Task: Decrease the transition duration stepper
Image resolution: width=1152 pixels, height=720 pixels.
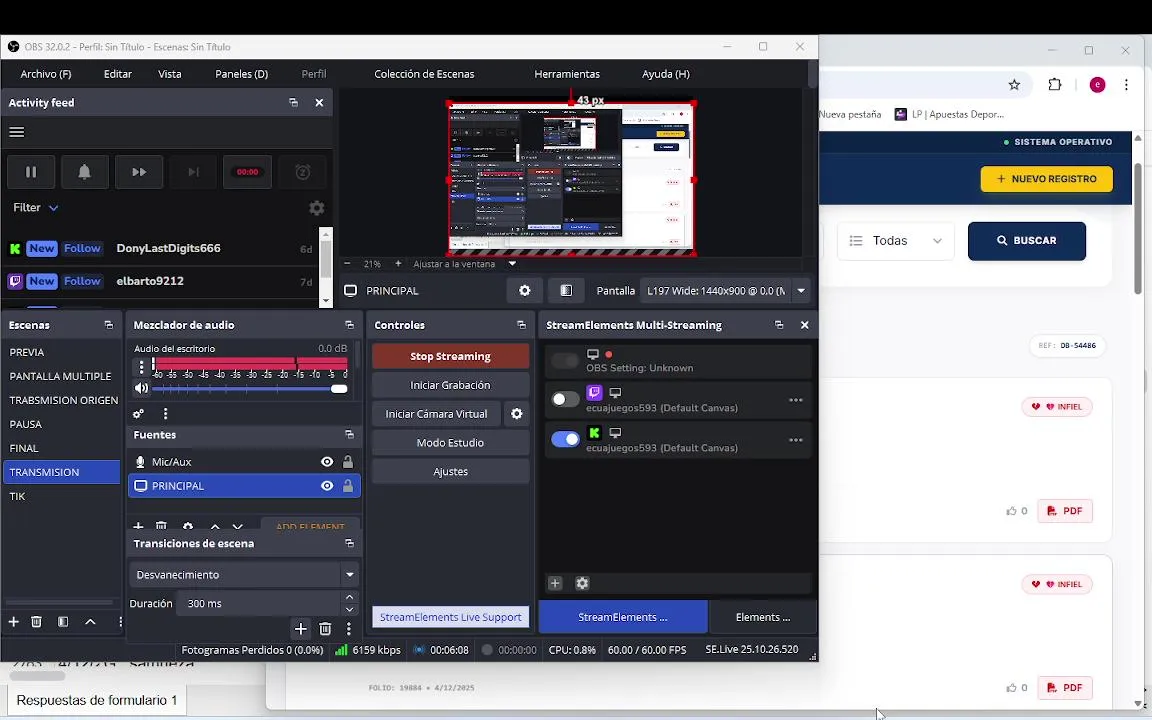Action: pyautogui.click(x=350, y=610)
